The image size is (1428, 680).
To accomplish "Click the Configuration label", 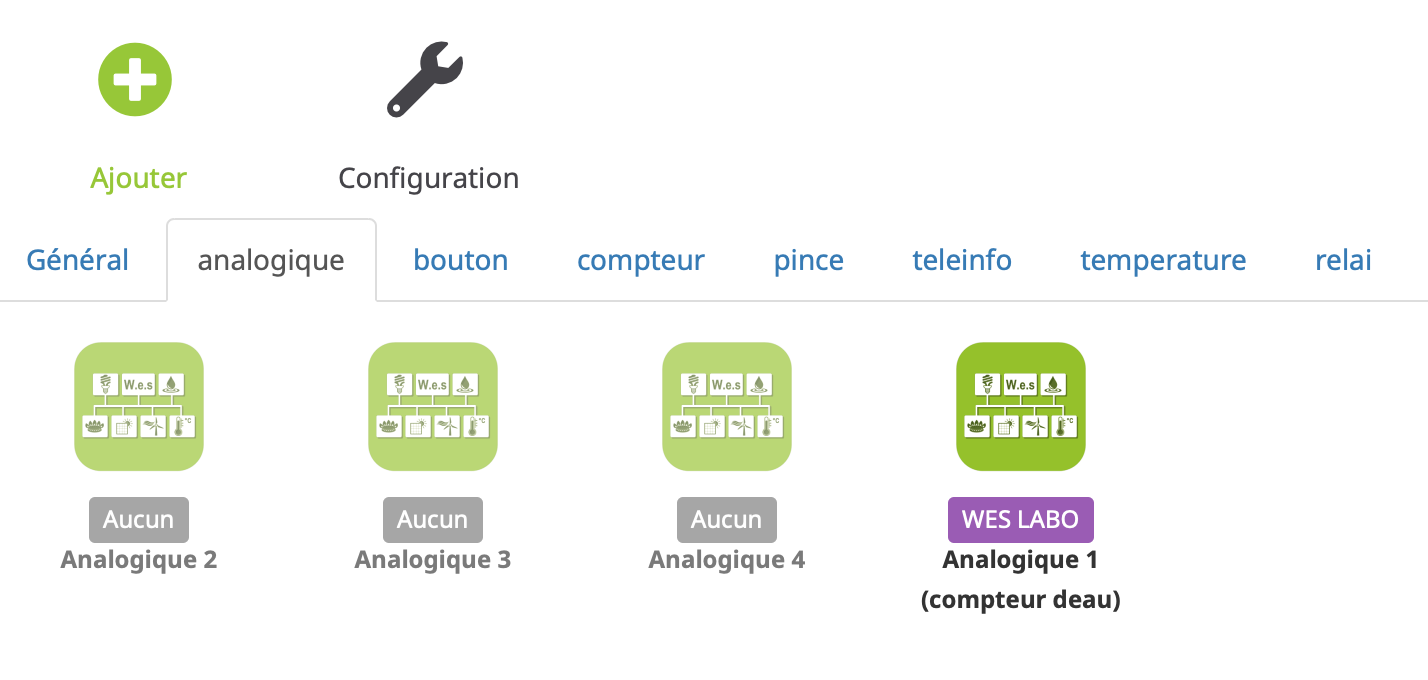I will (x=428, y=178).
